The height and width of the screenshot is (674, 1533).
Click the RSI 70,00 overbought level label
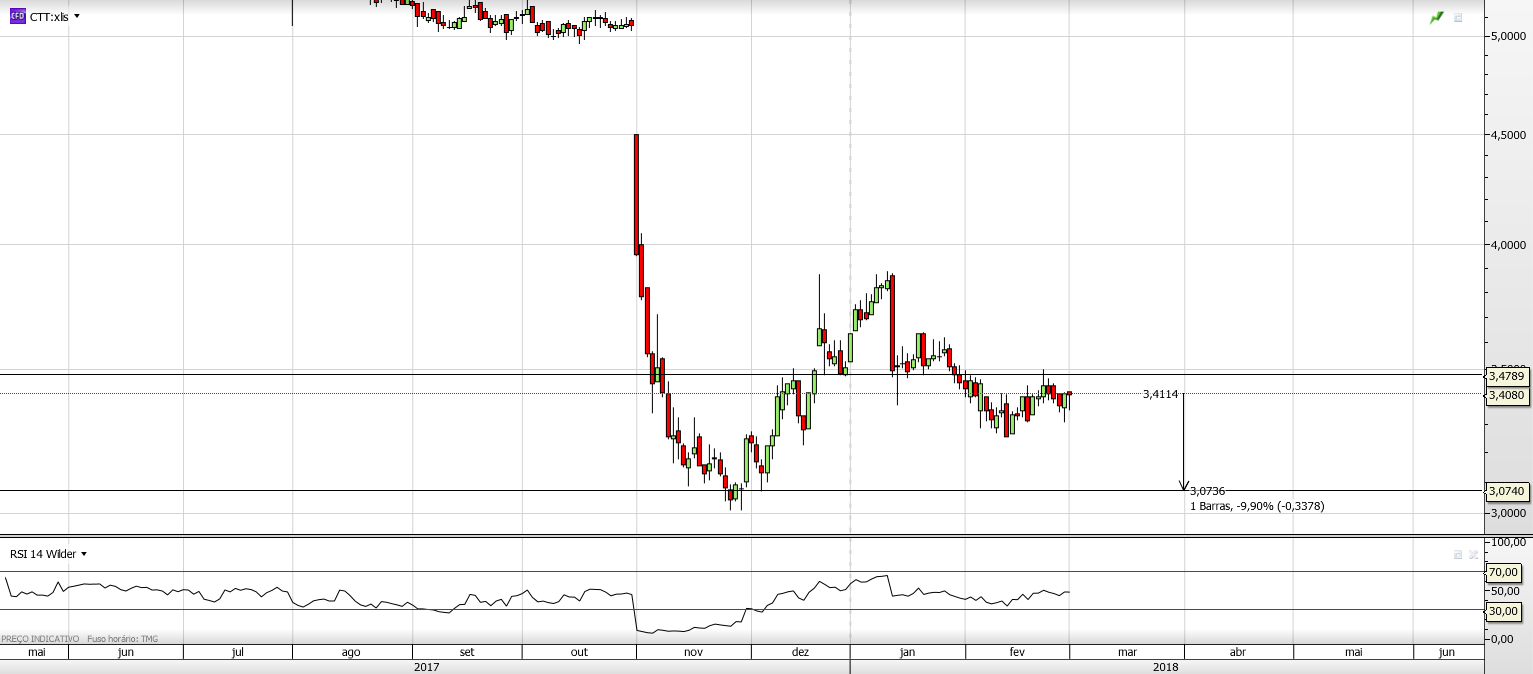[1503, 573]
